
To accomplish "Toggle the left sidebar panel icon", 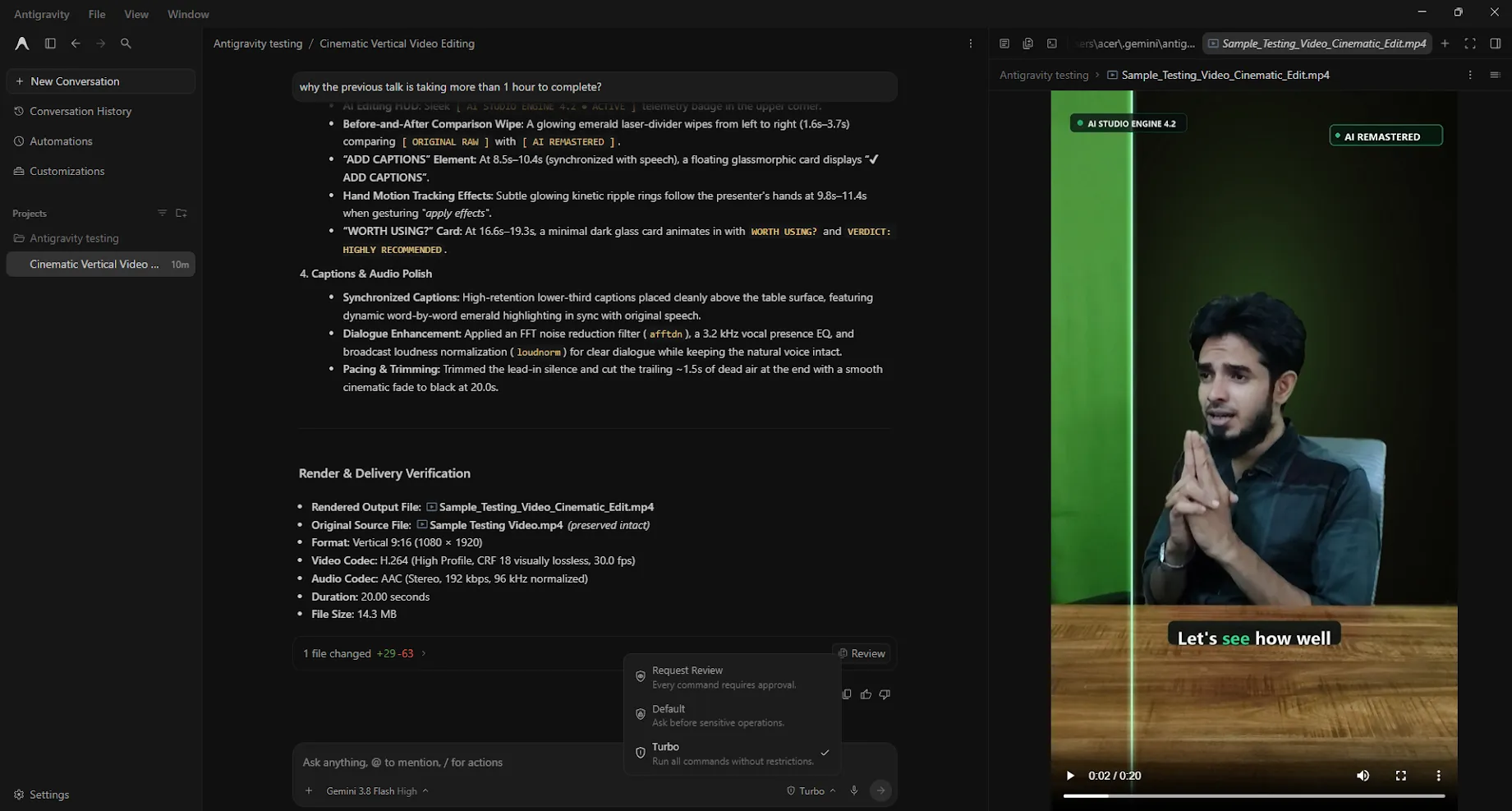I will coord(50,44).
